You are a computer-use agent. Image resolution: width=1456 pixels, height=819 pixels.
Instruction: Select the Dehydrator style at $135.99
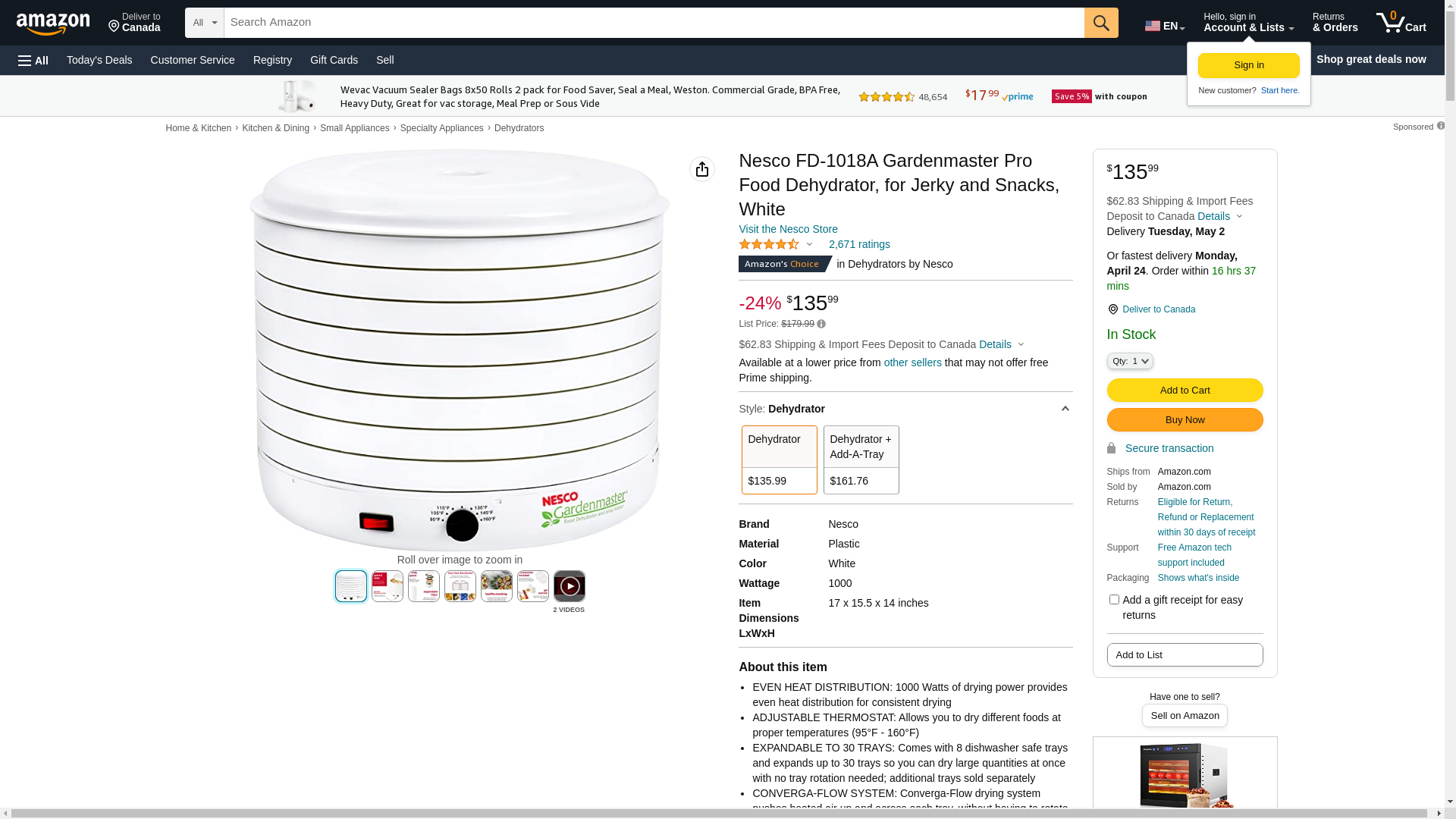(x=779, y=460)
